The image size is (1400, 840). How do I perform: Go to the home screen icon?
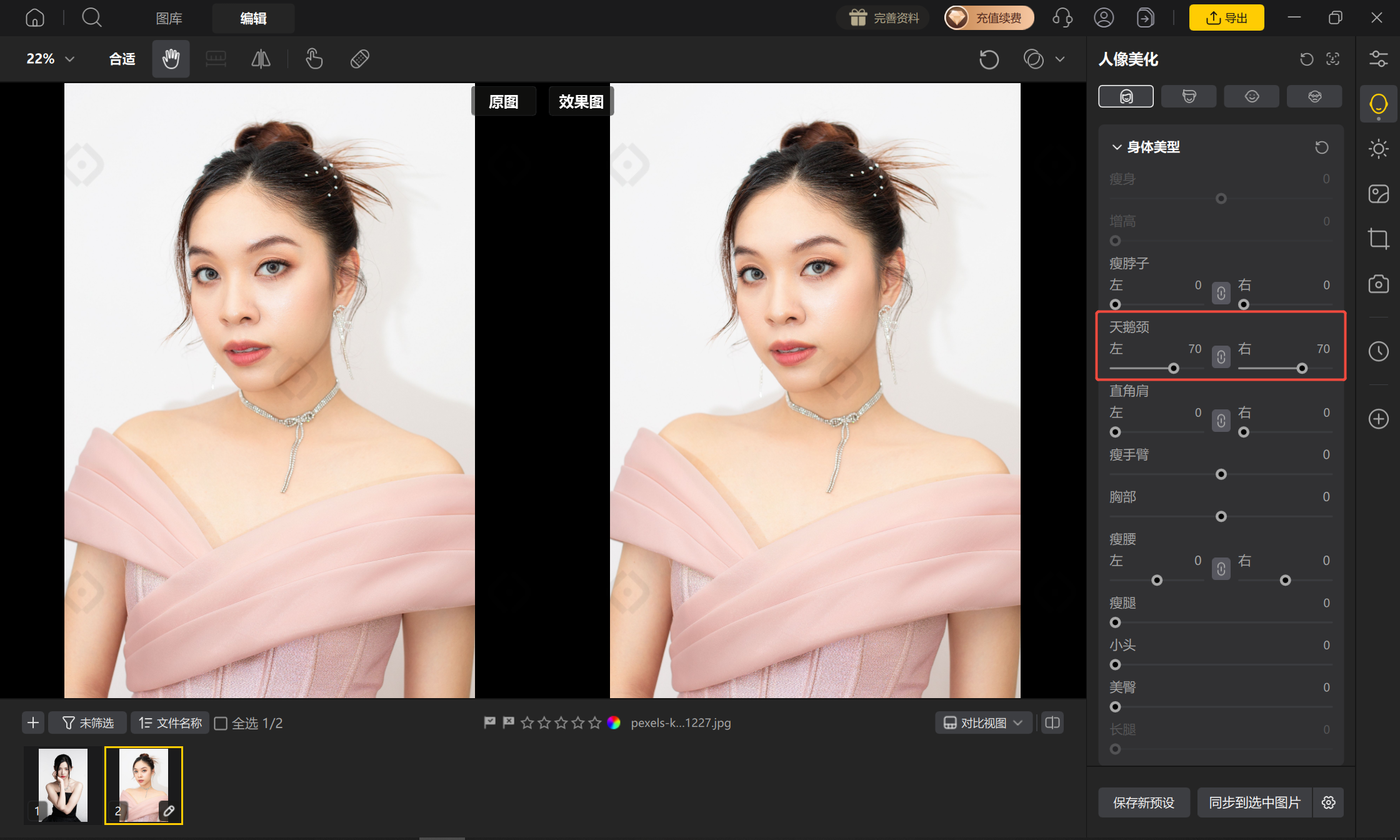[x=35, y=17]
